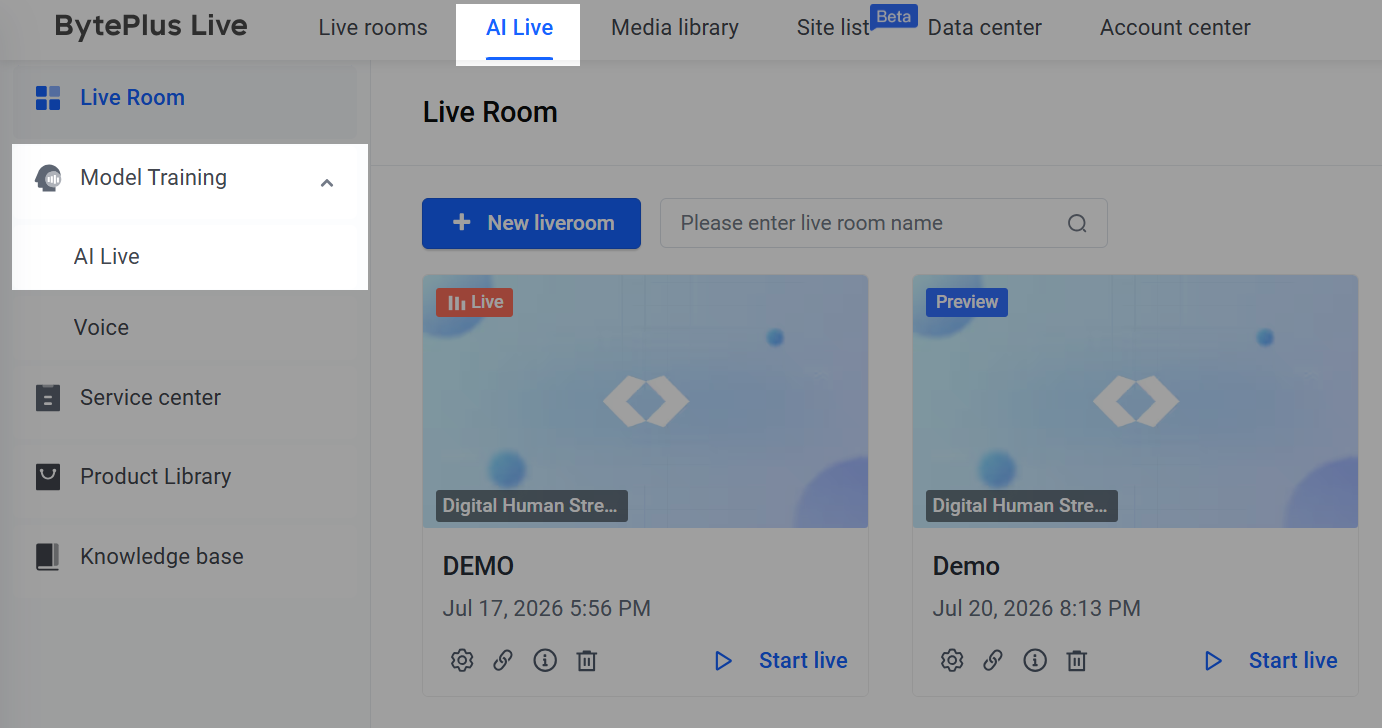View info icon for DEMO room
The width and height of the screenshot is (1382, 728).
(x=545, y=660)
